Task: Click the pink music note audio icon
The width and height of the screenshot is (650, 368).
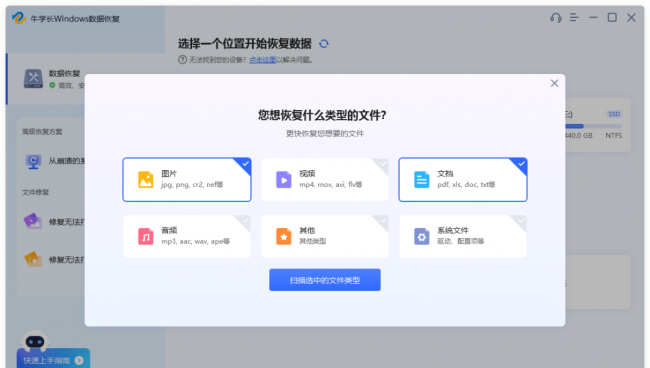Action: click(x=146, y=236)
